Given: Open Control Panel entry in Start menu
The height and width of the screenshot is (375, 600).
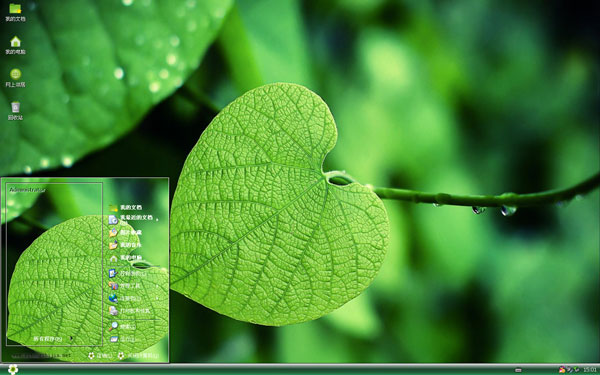Looking at the screenshot, I should tap(128, 273).
